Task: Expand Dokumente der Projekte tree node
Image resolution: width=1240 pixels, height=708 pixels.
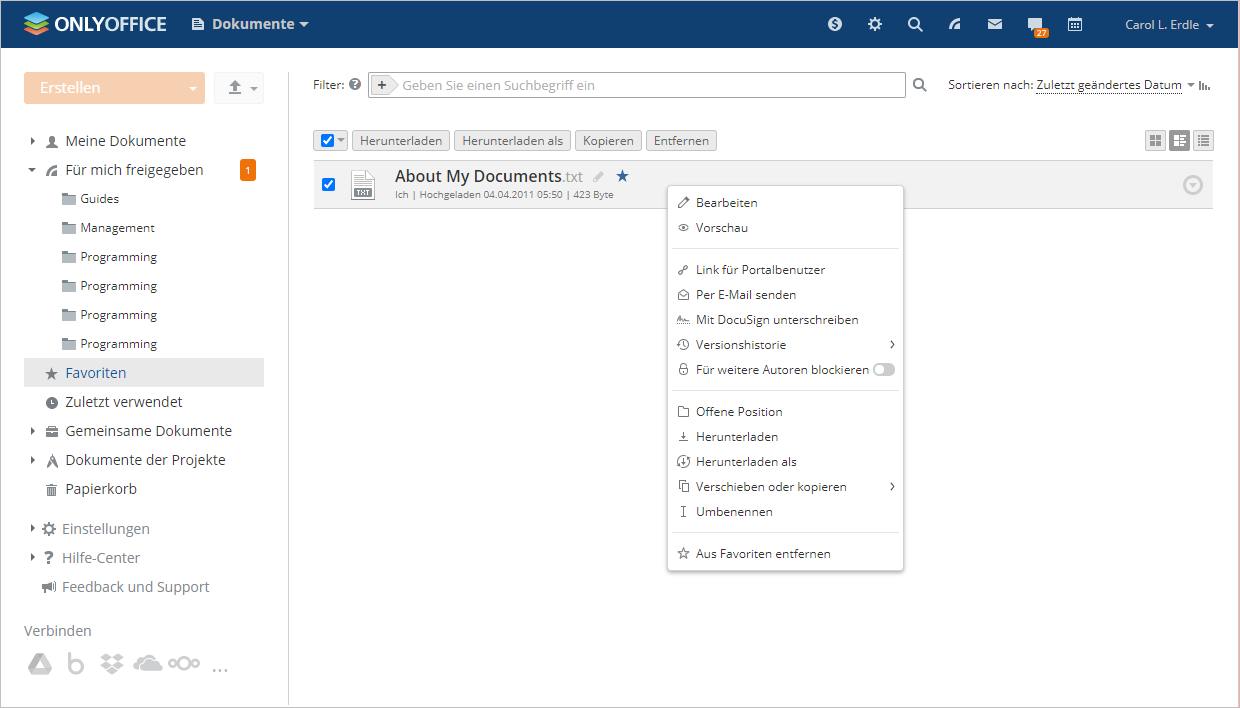Action: [x=32, y=460]
